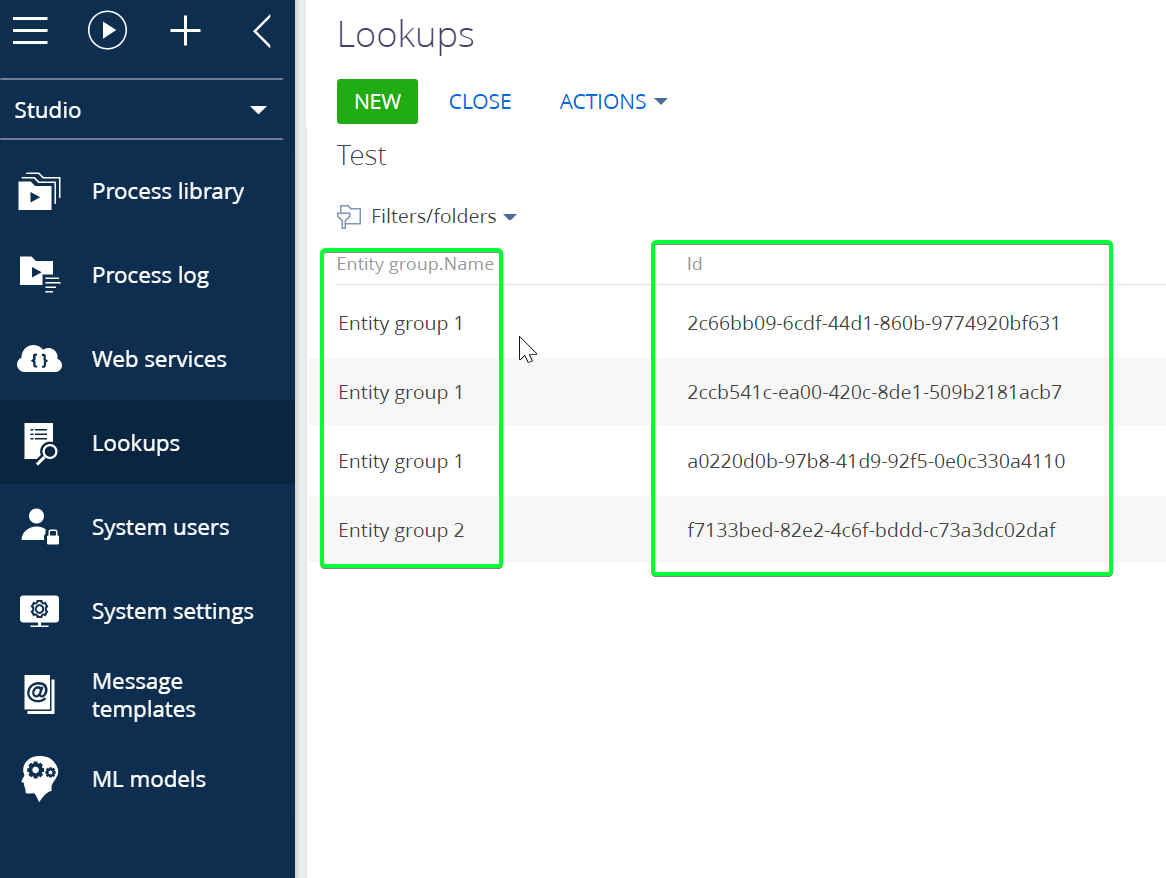Open the hamburger navigation menu

[30, 31]
